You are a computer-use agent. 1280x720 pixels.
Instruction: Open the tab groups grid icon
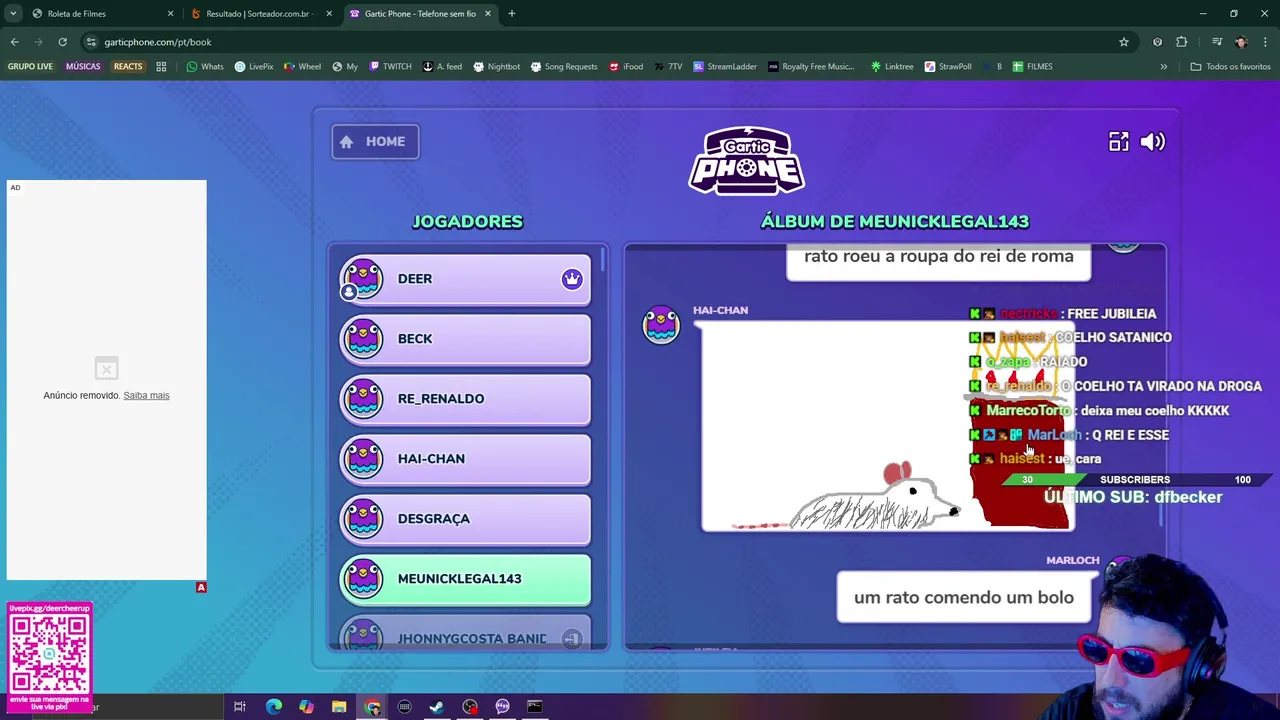(x=161, y=67)
